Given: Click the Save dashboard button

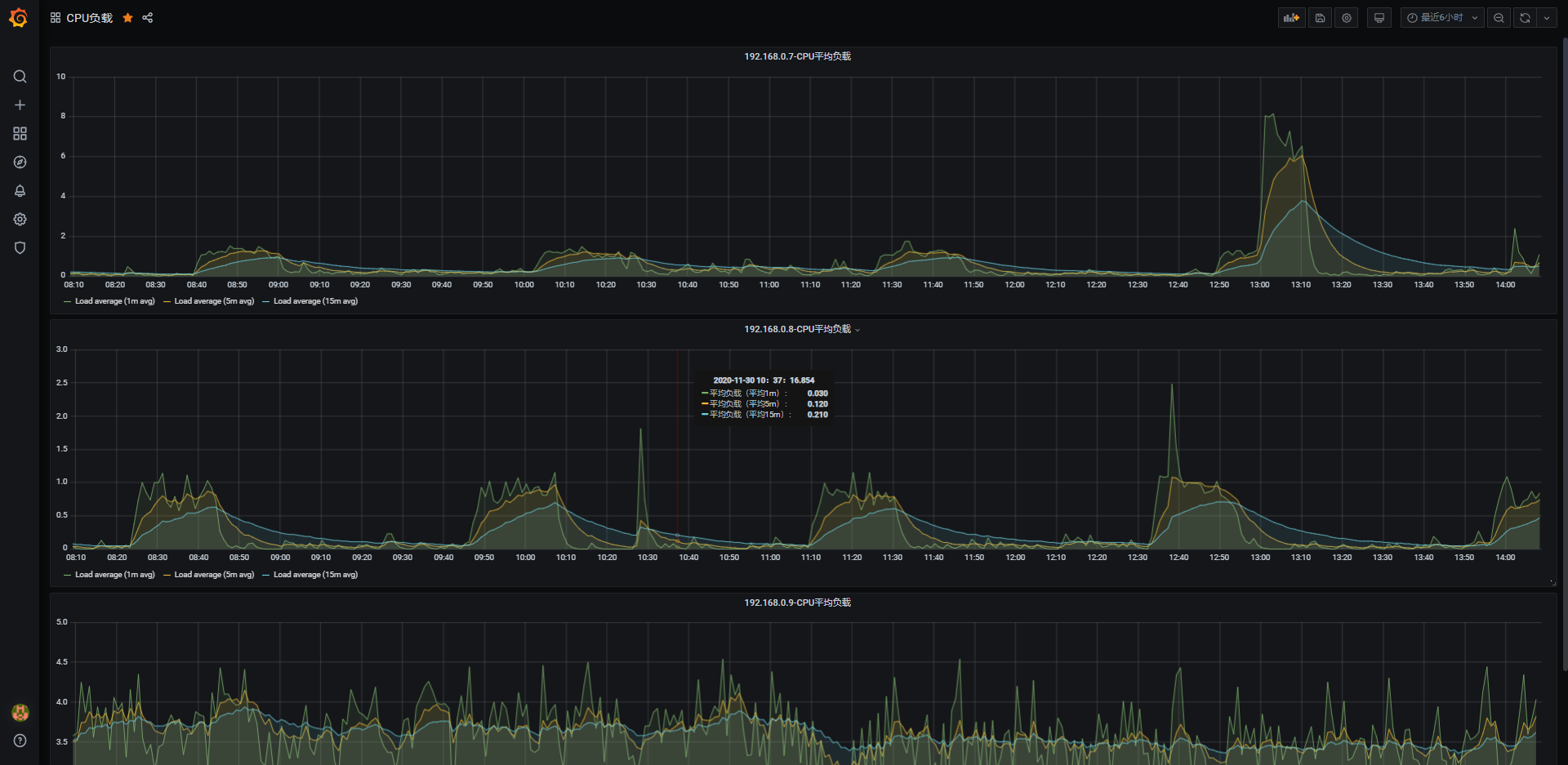Looking at the screenshot, I should (1320, 18).
